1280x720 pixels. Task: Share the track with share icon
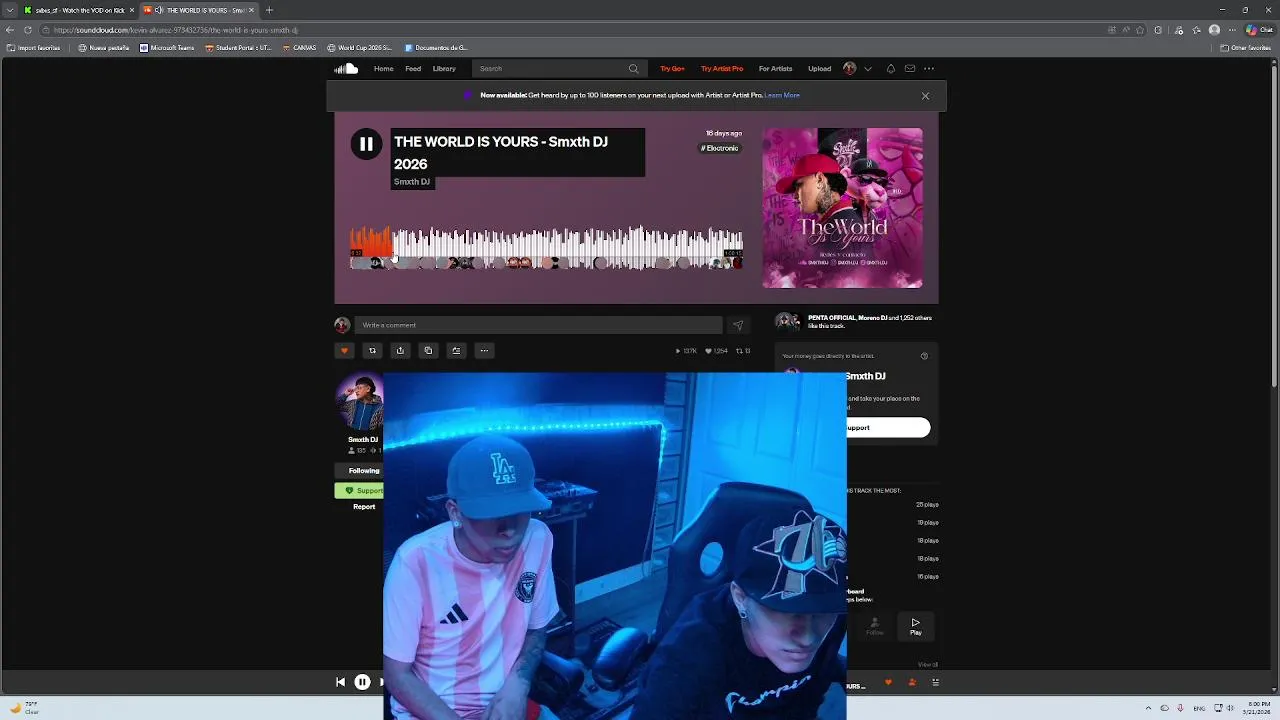400,351
